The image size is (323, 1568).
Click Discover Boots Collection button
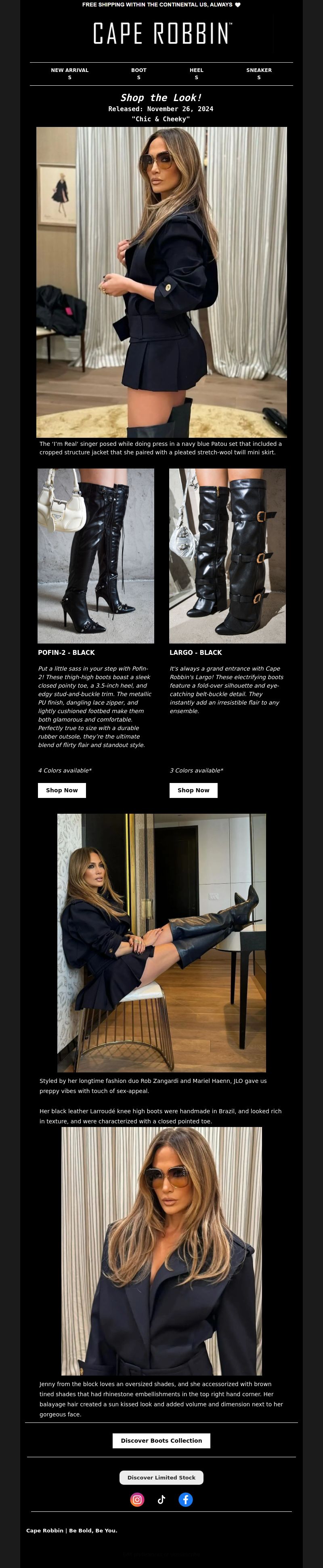(161, 1441)
